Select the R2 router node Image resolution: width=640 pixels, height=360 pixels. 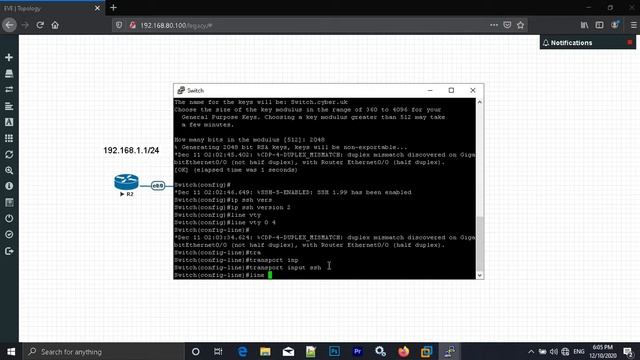click(x=126, y=182)
